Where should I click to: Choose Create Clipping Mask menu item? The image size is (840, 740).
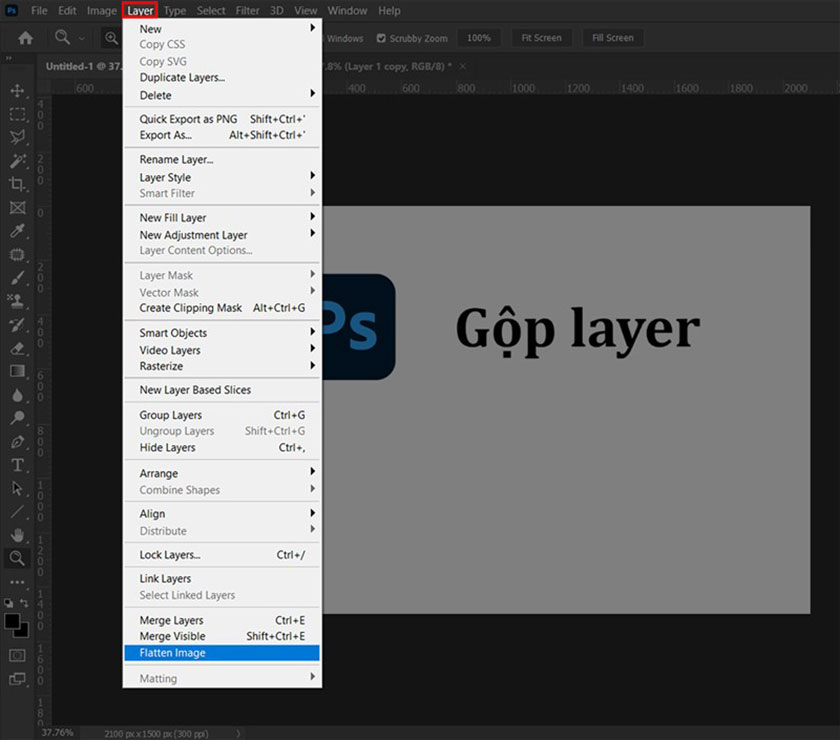coord(222,308)
